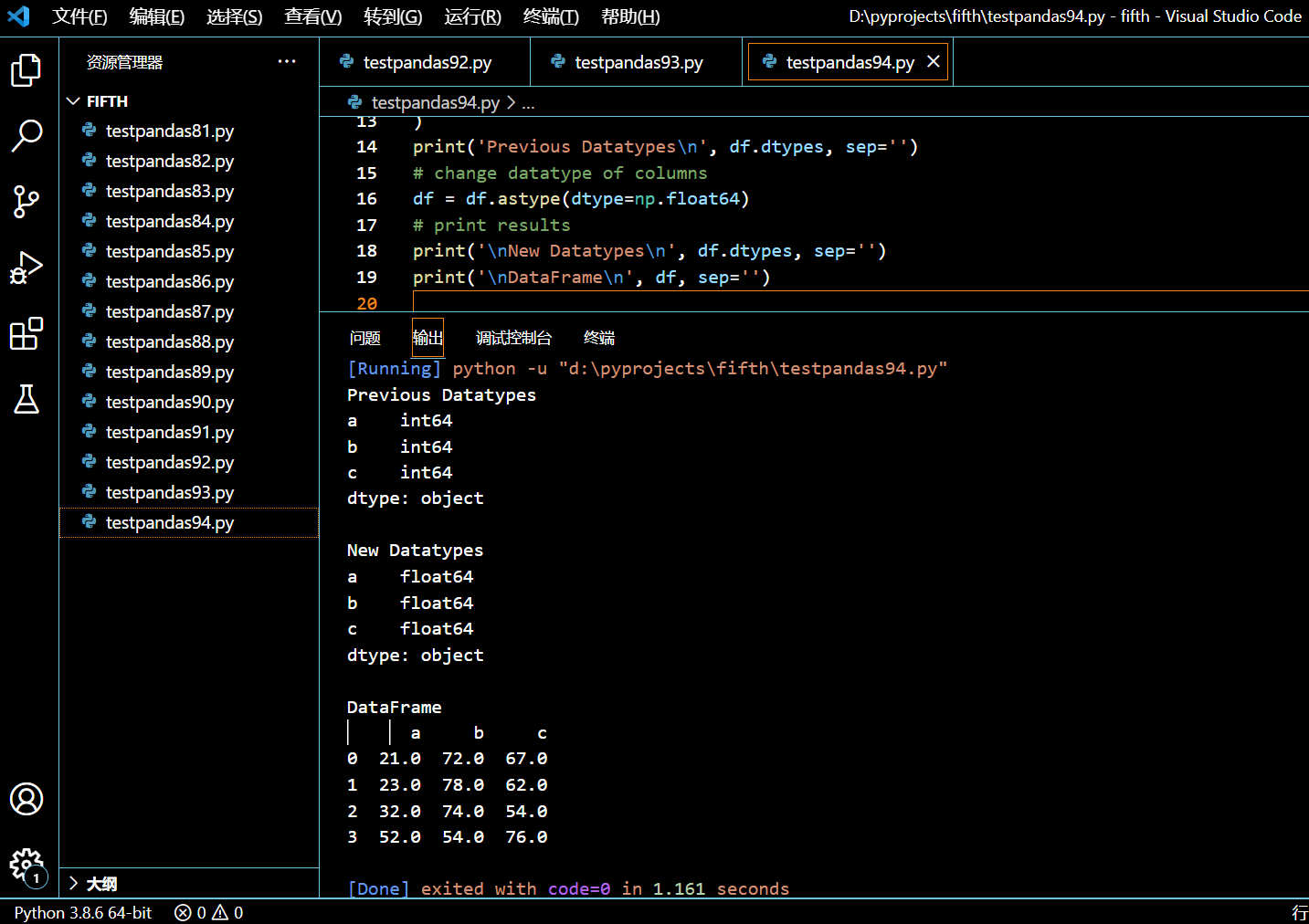Open the Extensions view icon
This screenshot has height=924, width=1309.
point(26,333)
